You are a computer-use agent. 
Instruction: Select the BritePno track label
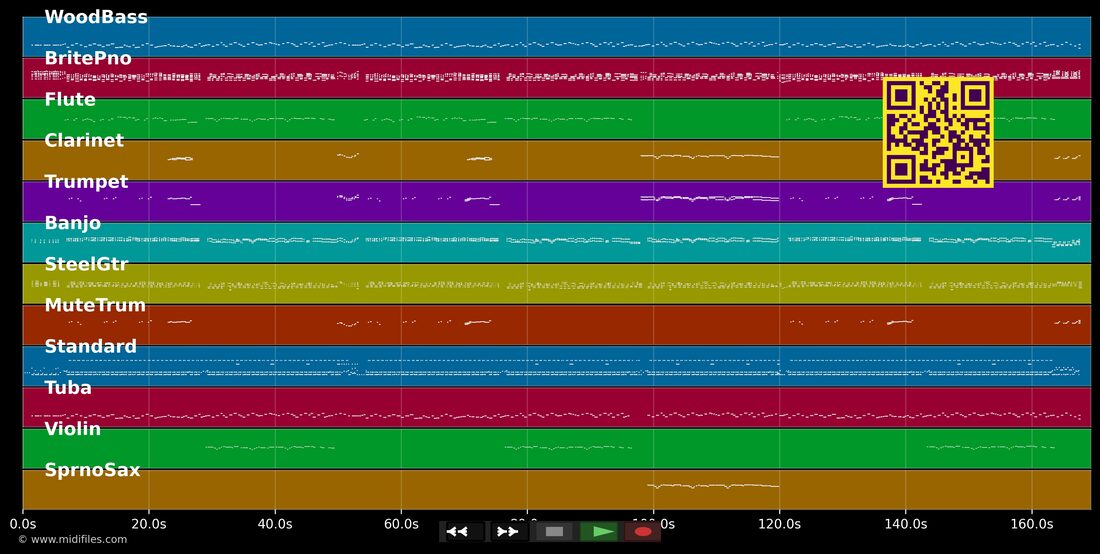click(x=88, y=58)
